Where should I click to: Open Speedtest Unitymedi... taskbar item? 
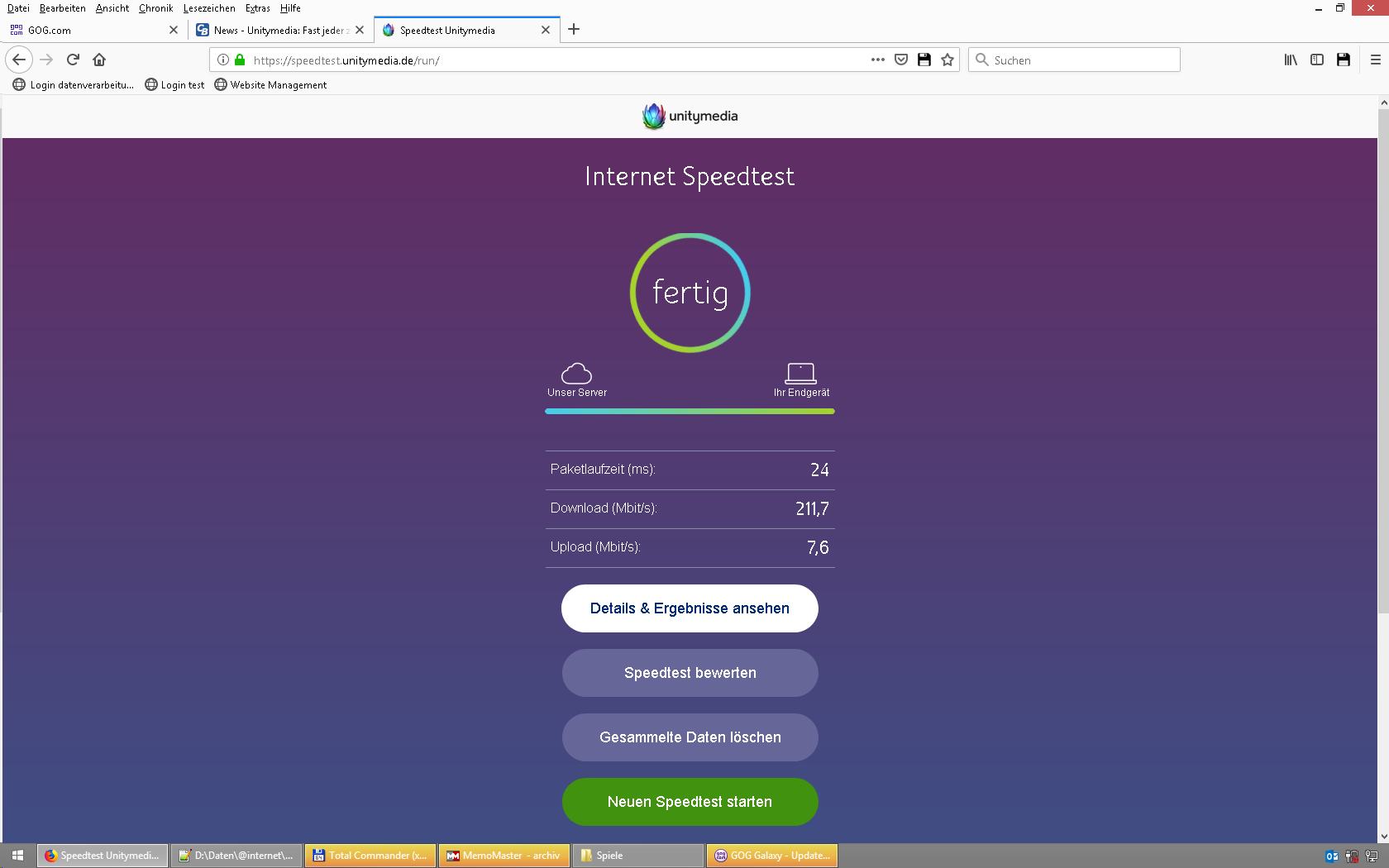(103, 856)
